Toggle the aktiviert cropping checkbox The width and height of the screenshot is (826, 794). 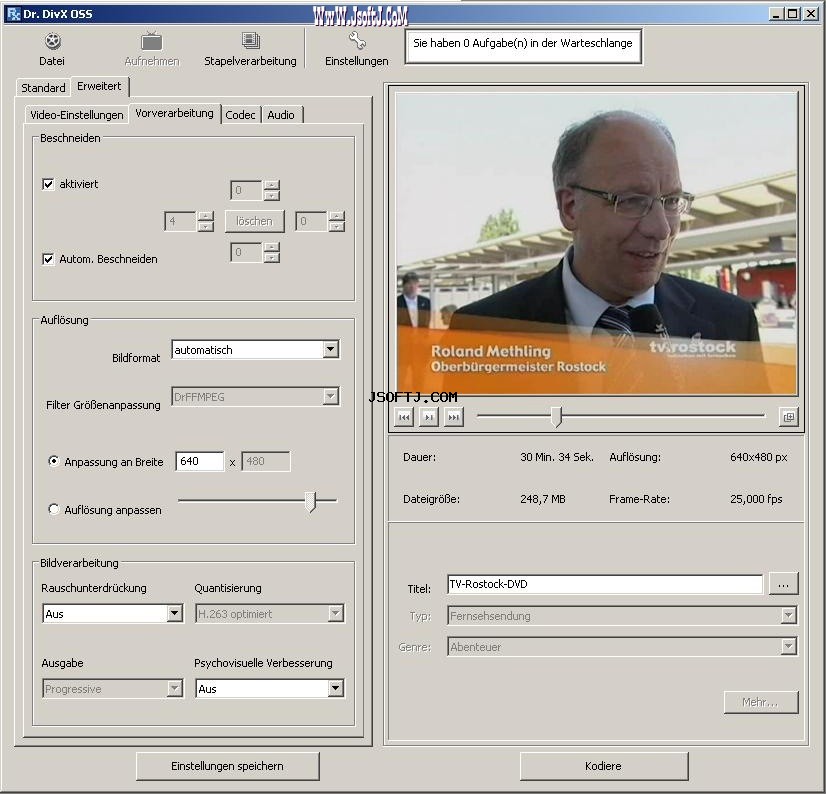coord(48,184)
